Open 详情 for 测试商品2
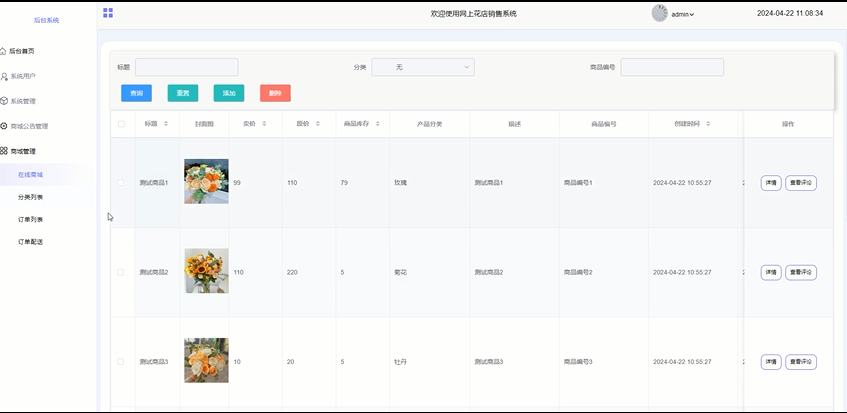 coord(771,273)
